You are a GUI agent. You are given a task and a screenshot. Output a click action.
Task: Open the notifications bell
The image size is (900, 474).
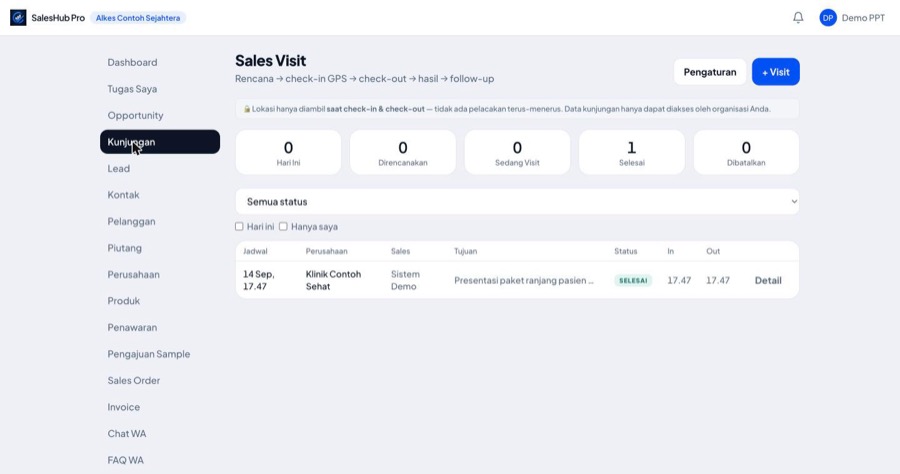click(798, 18)
